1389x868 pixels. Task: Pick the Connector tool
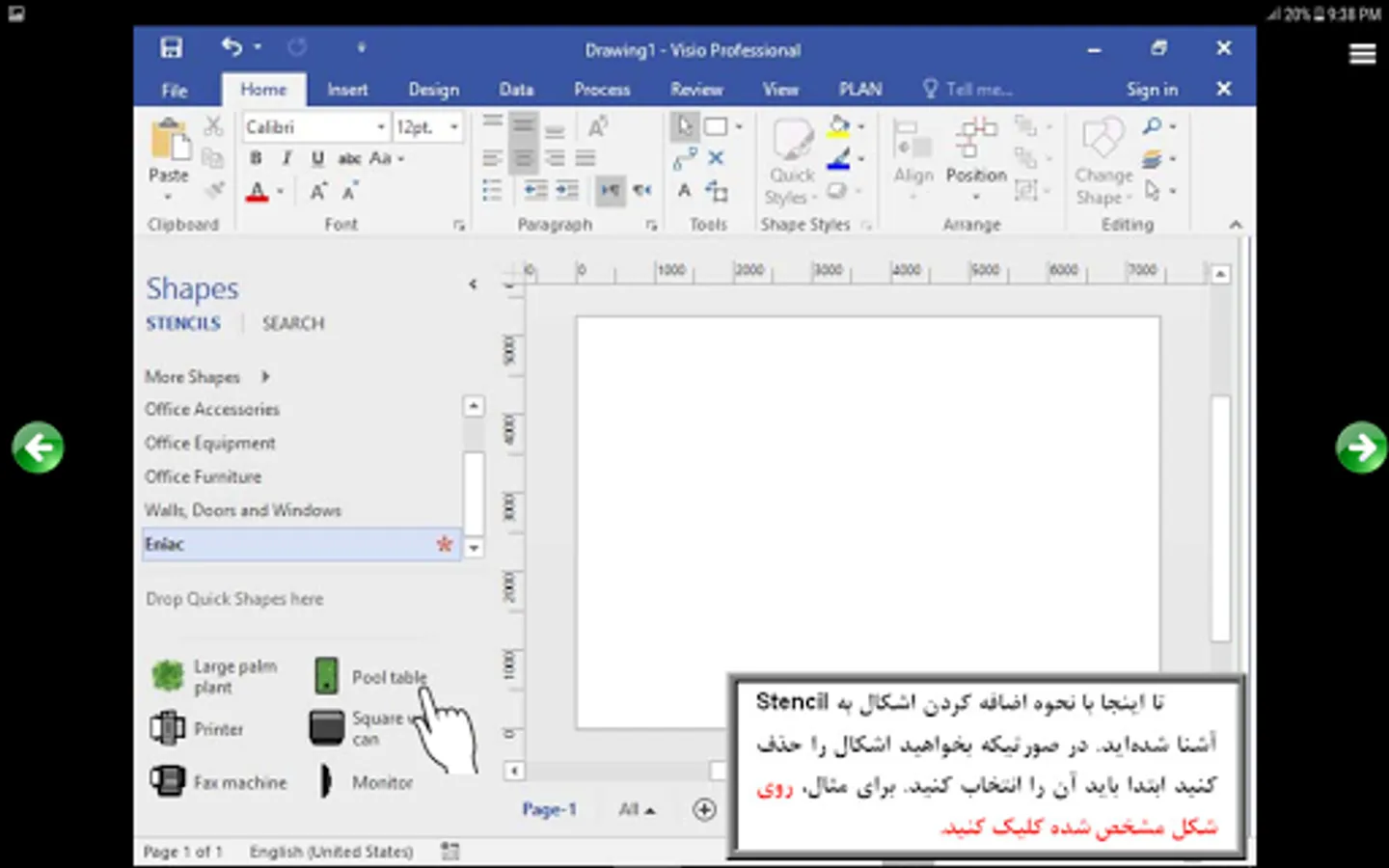pyautogui.click(x=685, y=159)
